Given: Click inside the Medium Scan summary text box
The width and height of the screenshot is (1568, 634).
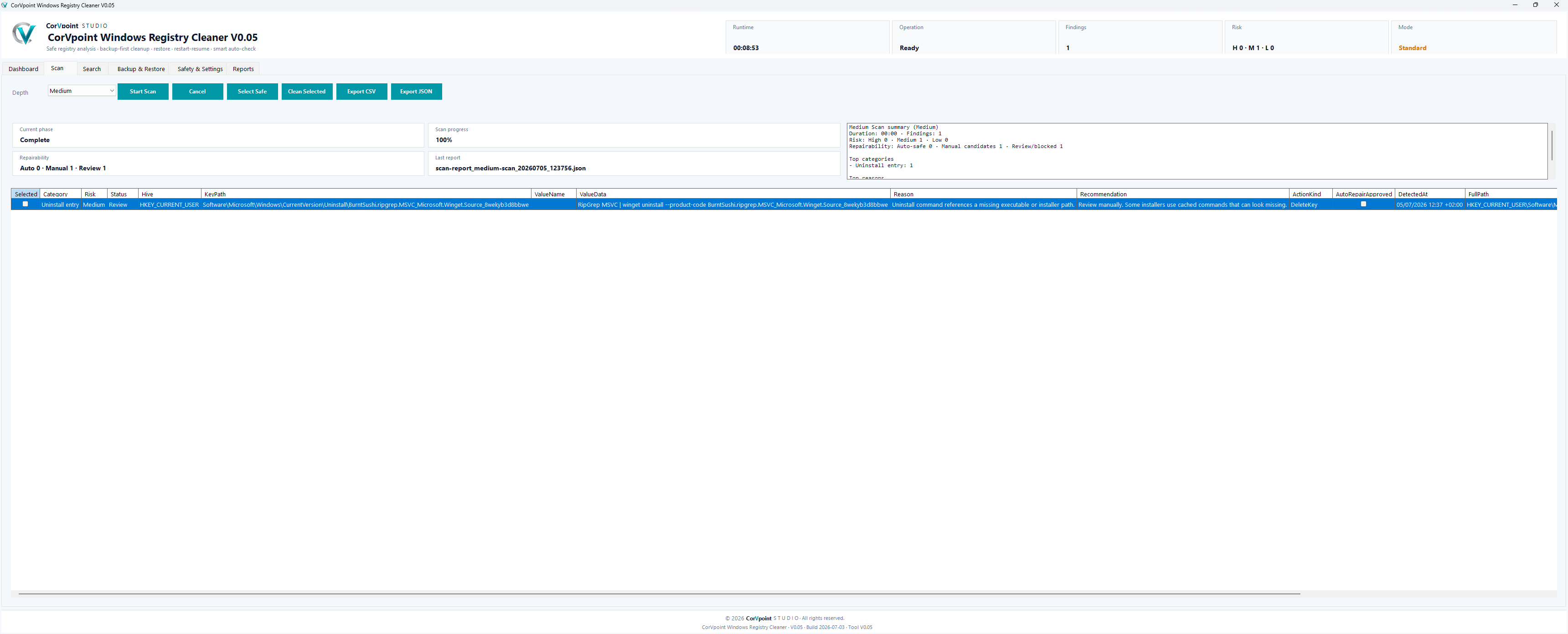Looking at the screenshot, I should click(1197, 151).
